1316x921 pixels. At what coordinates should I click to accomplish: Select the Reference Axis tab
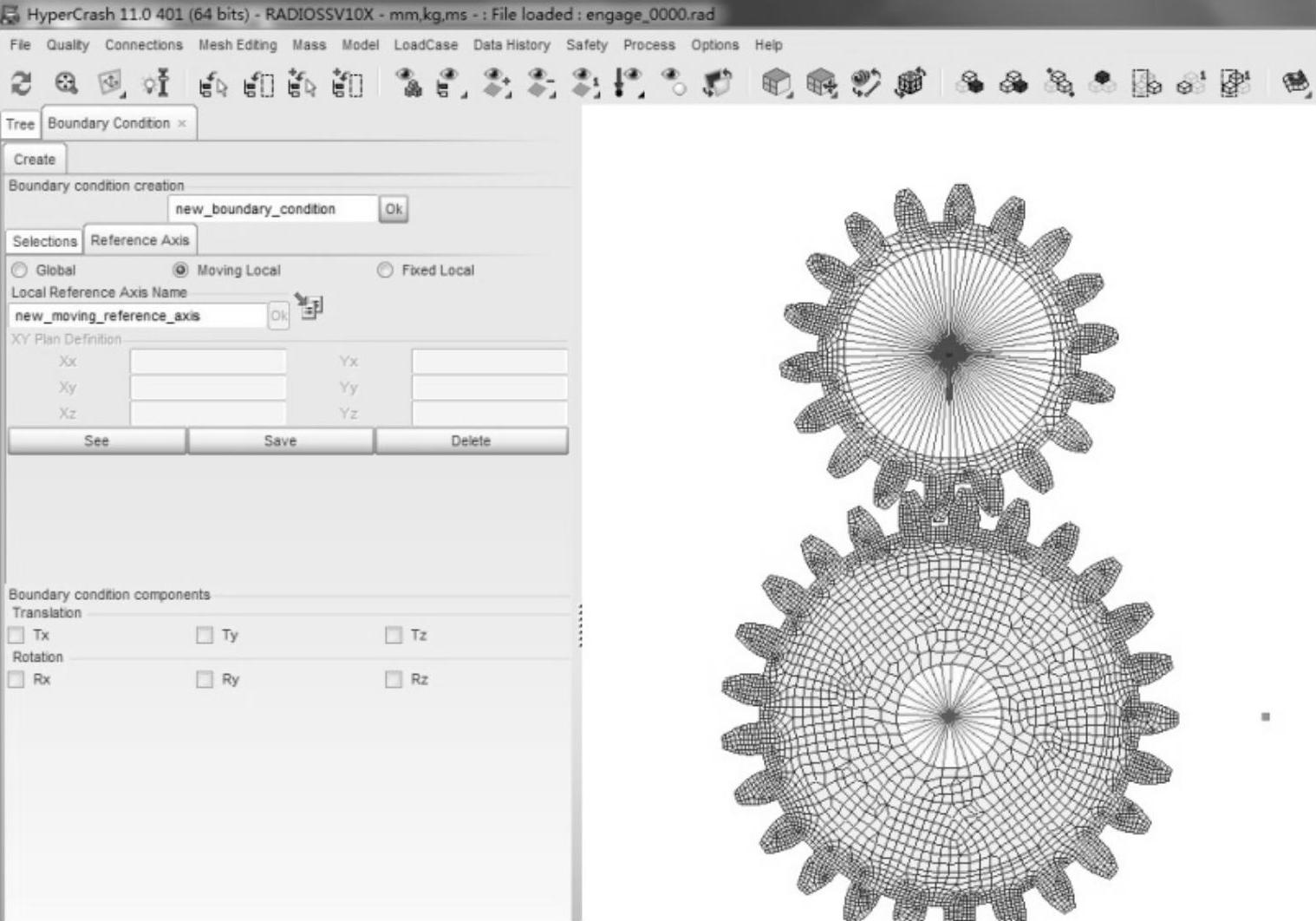pyautogui.click(x=140, y=240)
